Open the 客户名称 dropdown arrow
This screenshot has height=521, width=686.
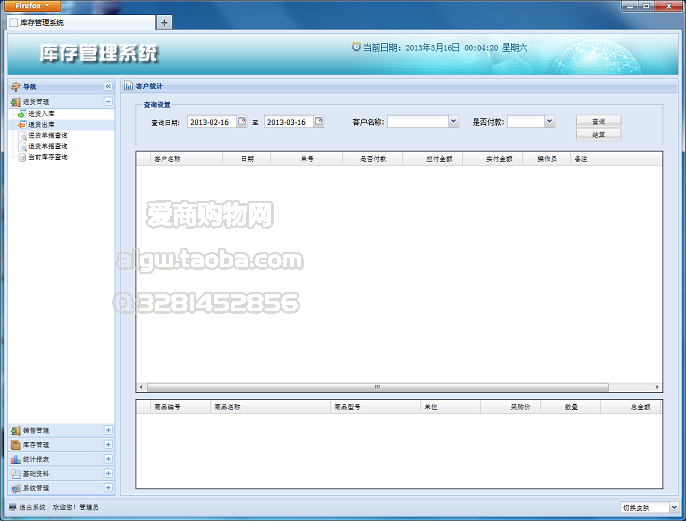454,121
